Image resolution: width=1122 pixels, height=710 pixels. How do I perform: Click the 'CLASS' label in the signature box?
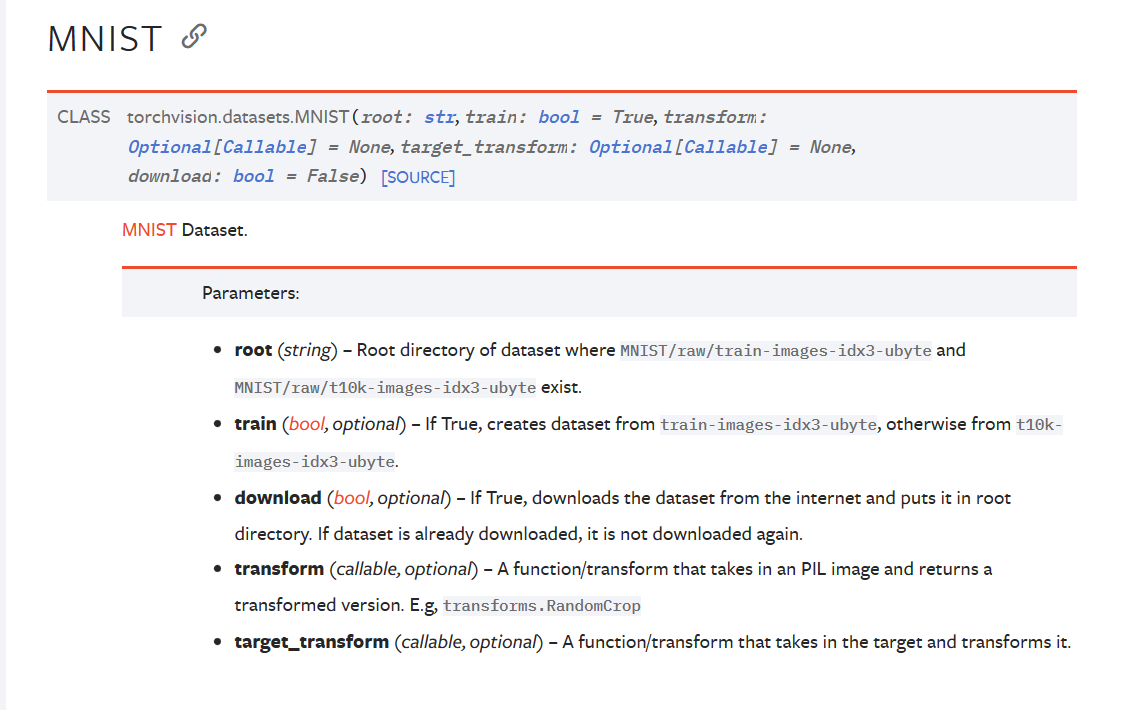[84, 117]
